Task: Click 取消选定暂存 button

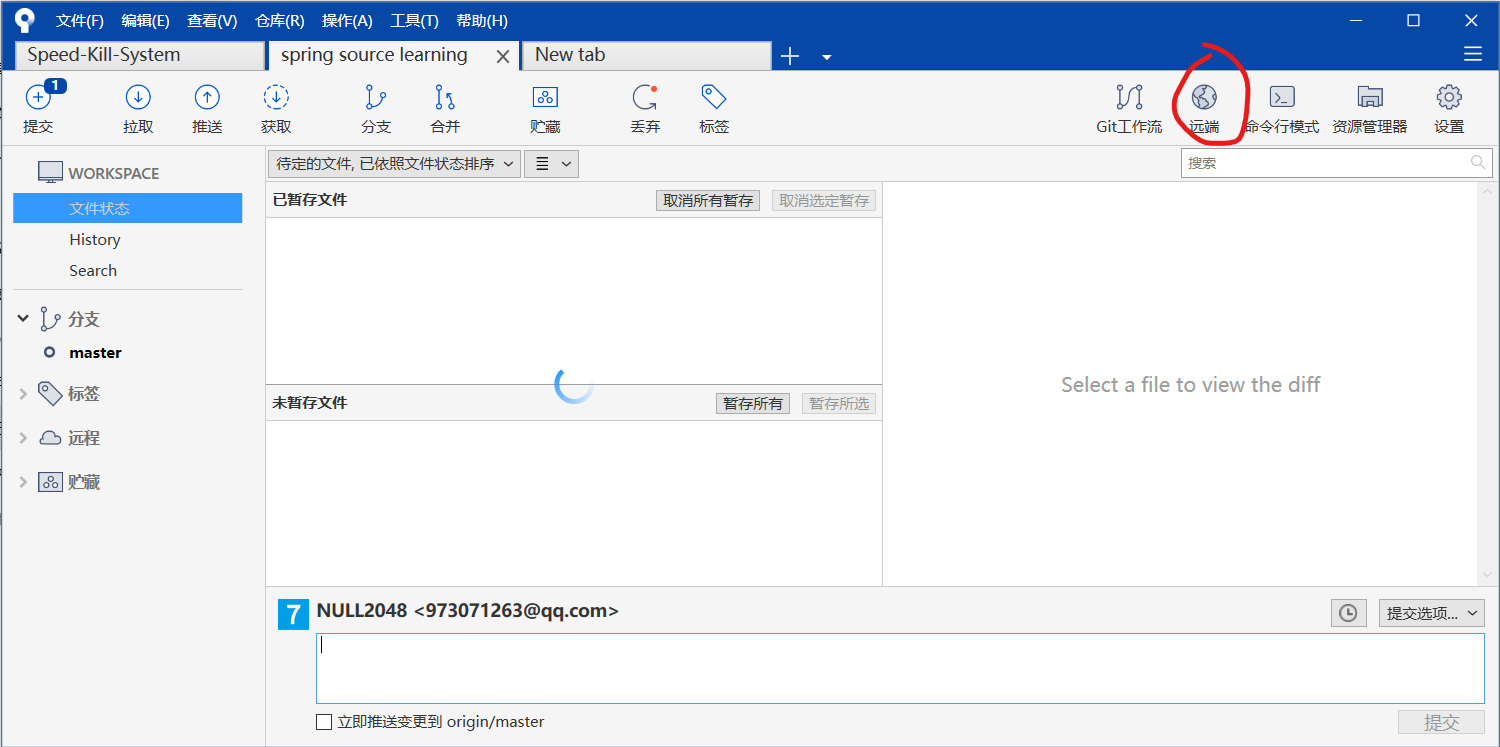Action: tap(824, 201)
